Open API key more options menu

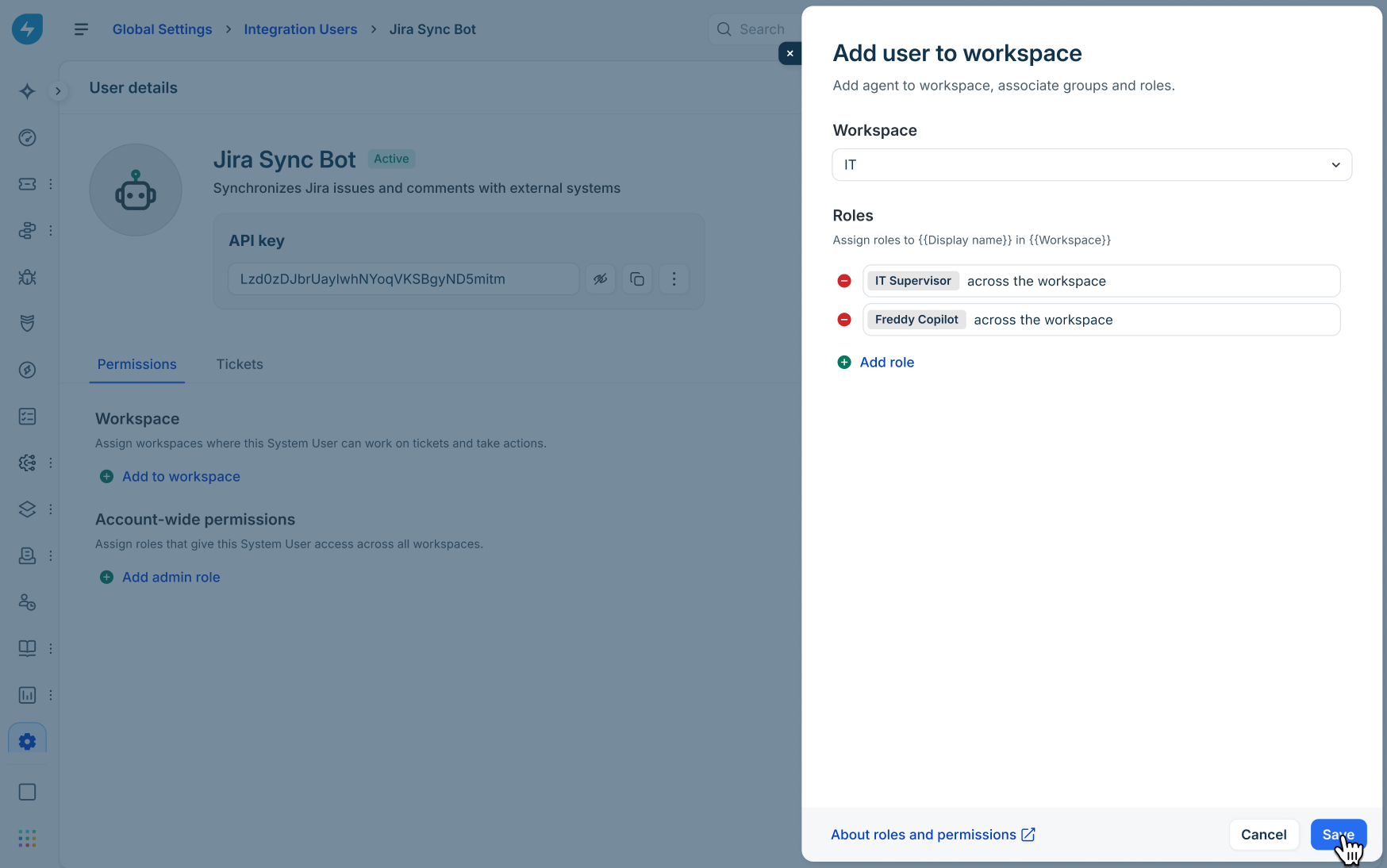(x=674, y=279)
